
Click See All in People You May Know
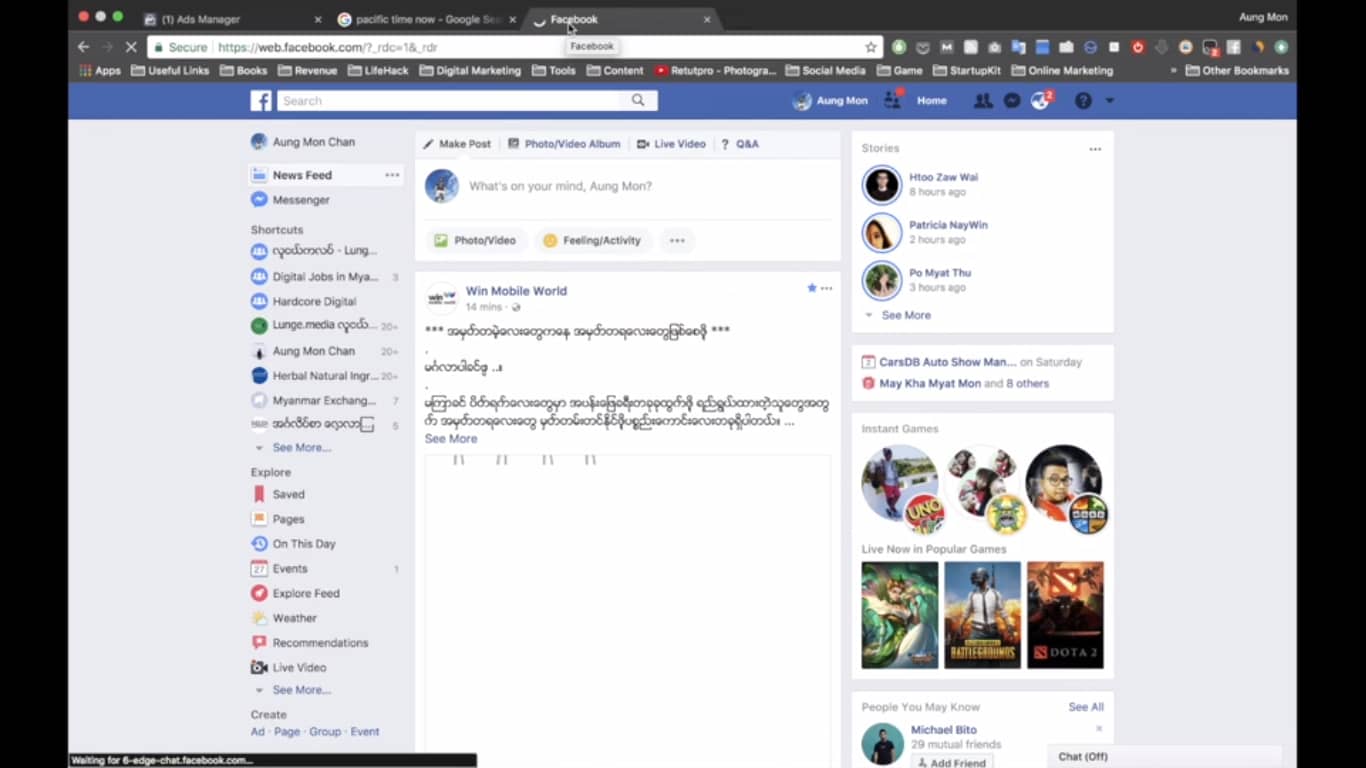pyautogui.click(x=1086, y=707)
